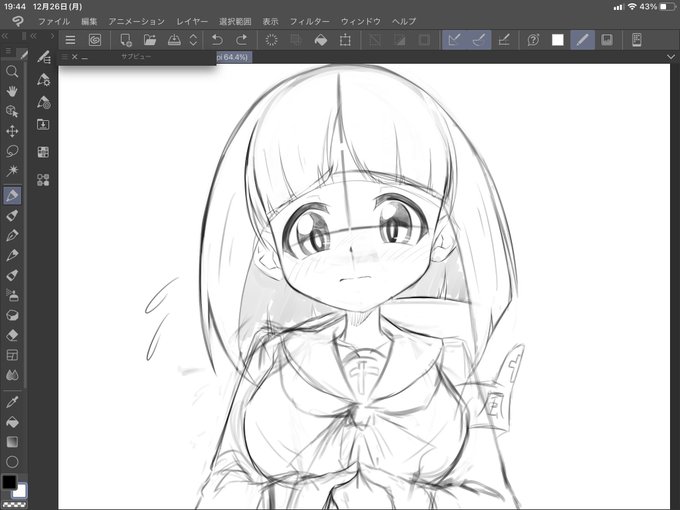This screenshot has height=510, width=680.
Task: Open the 編集 menu
Action: tap(89, 21)
